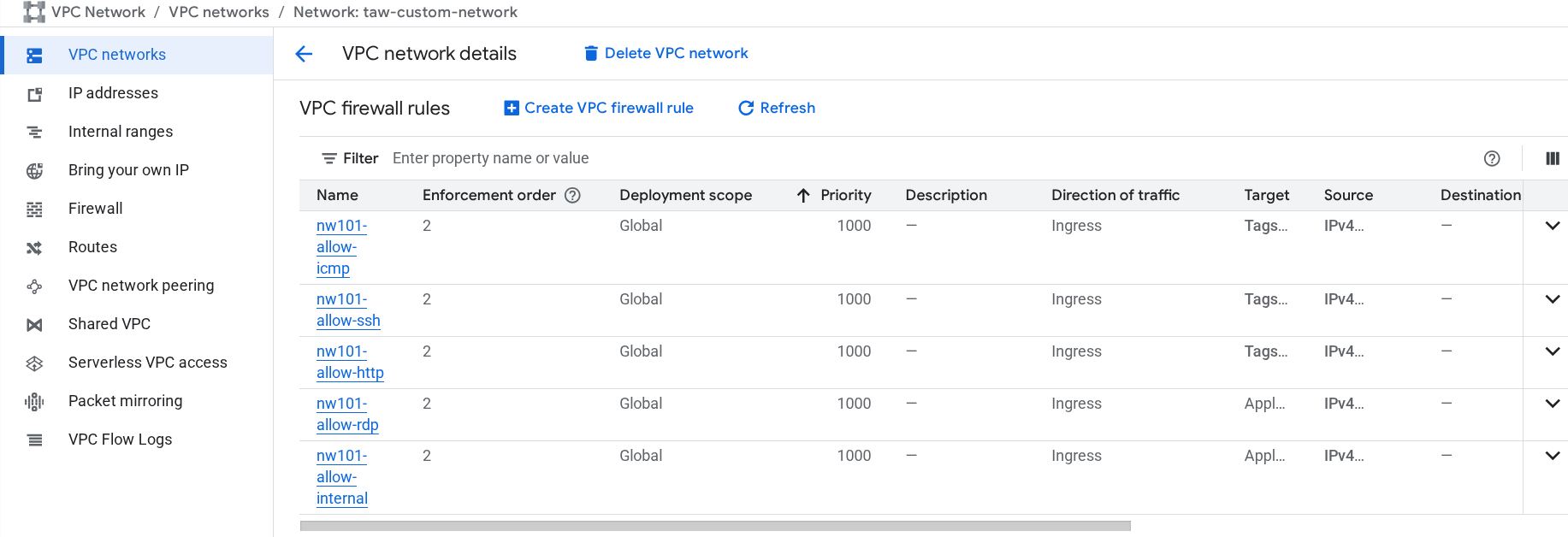This screenshot has width=1568, height=537.
Task: Select Bring your own IP menu item
Action: (137, 170)
